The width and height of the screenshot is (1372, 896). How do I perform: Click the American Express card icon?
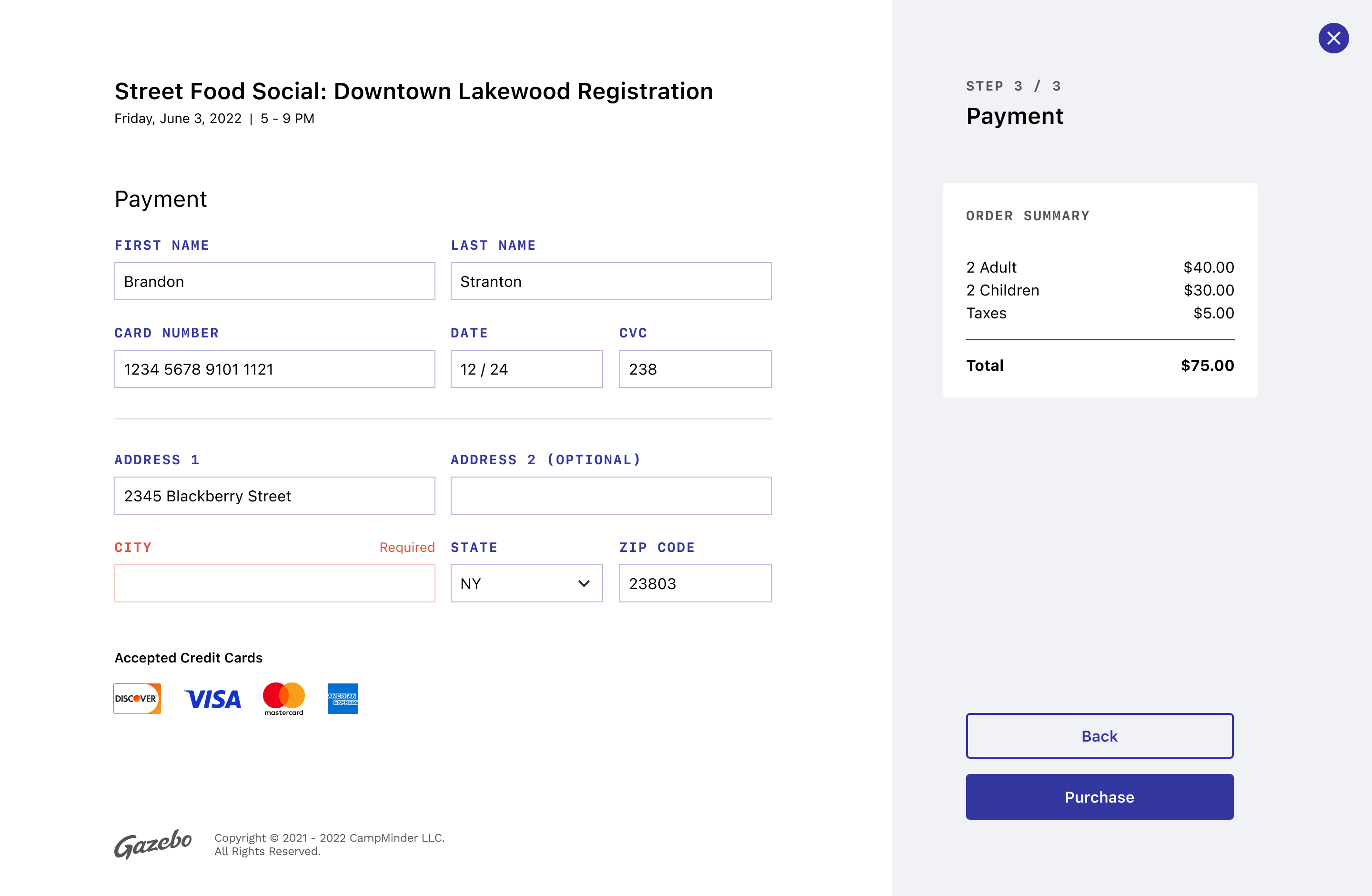tap(343, 698)
